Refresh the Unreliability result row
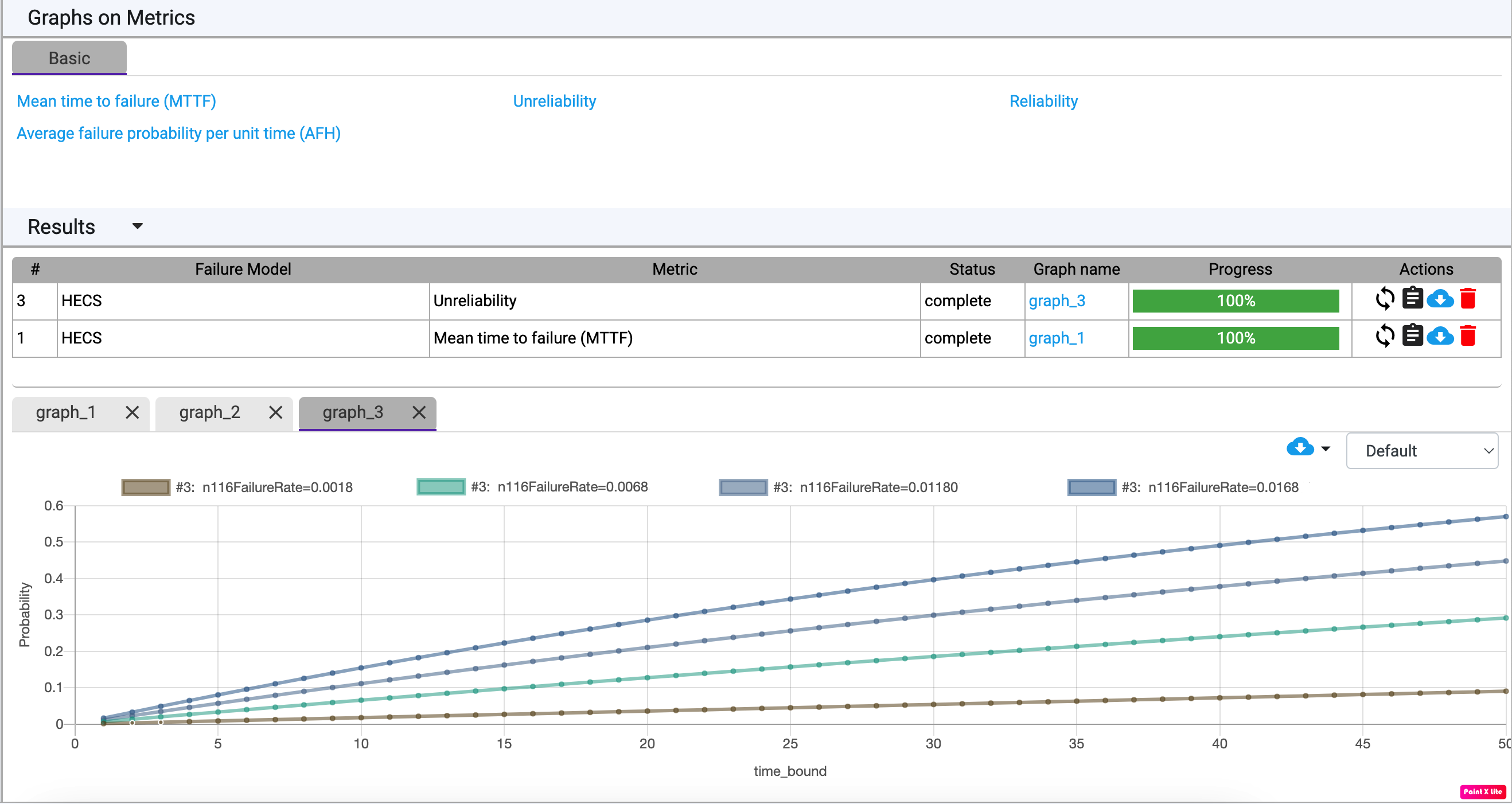 tap(1385, 299)
